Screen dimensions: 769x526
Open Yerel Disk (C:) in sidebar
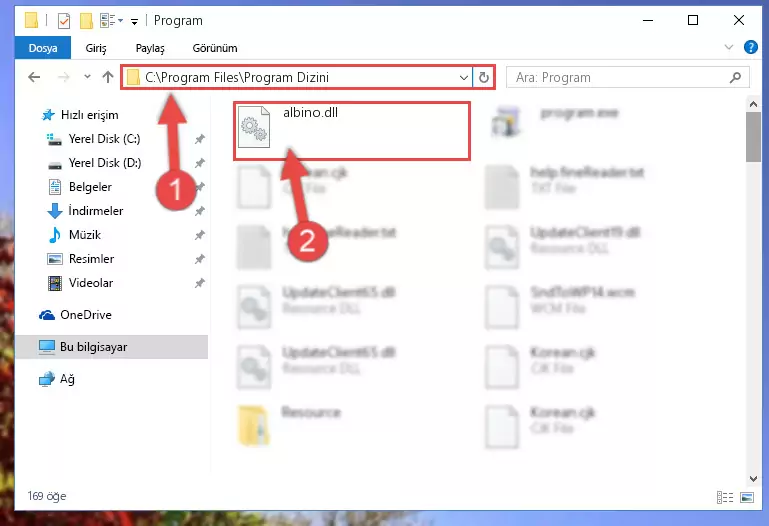click(104, 139)
